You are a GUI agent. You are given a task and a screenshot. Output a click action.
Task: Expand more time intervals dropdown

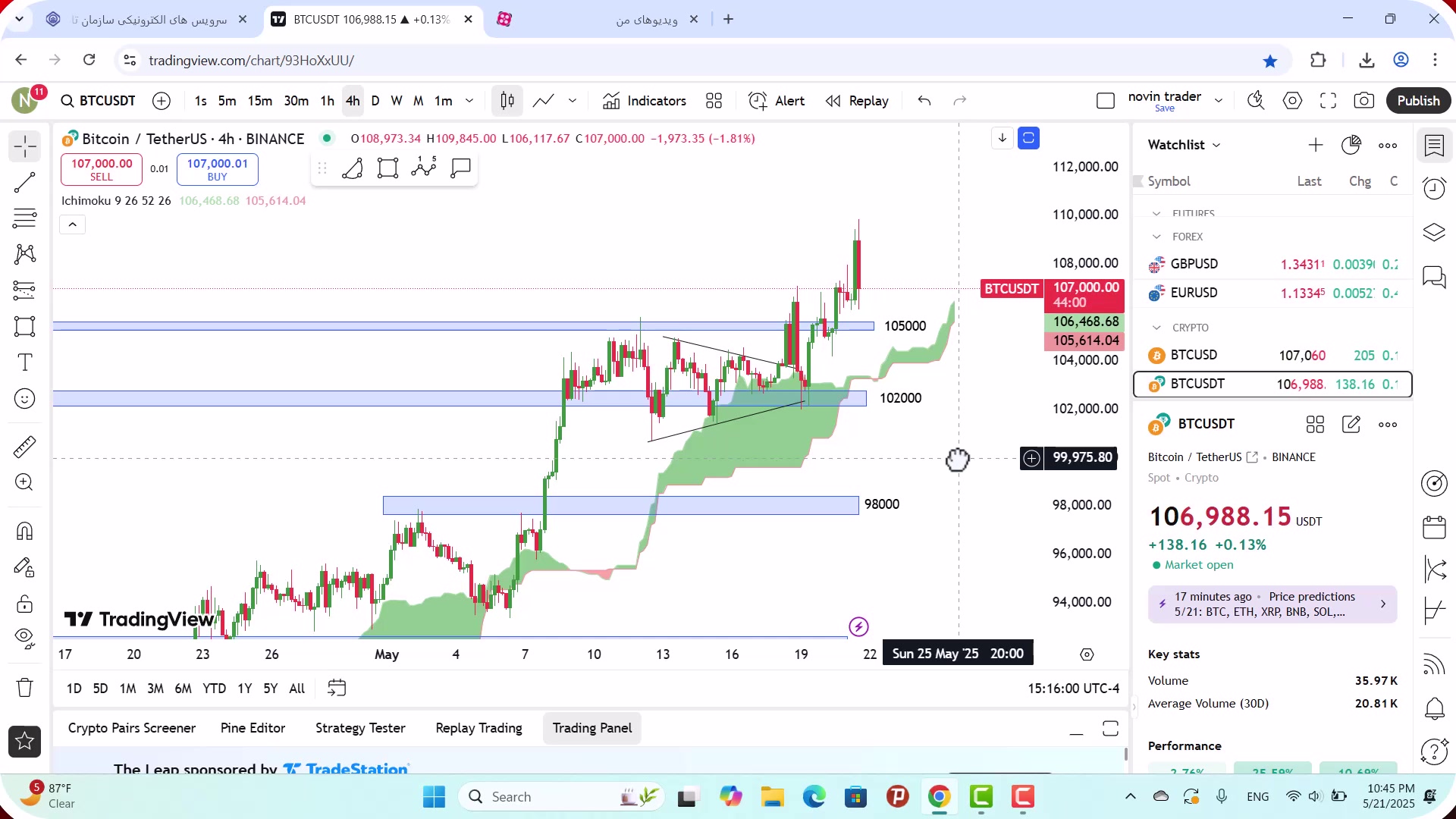pos(469,101)
